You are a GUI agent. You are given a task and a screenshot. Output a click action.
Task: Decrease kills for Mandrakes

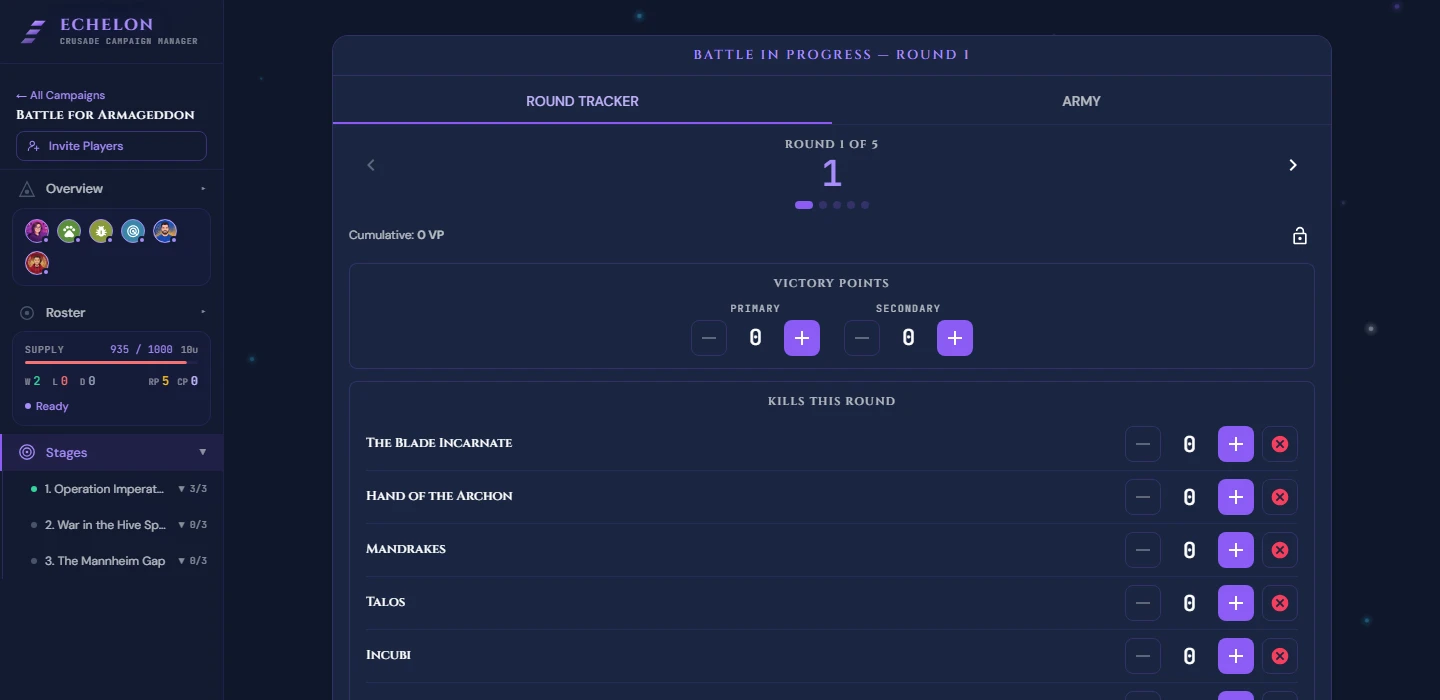1143,550
